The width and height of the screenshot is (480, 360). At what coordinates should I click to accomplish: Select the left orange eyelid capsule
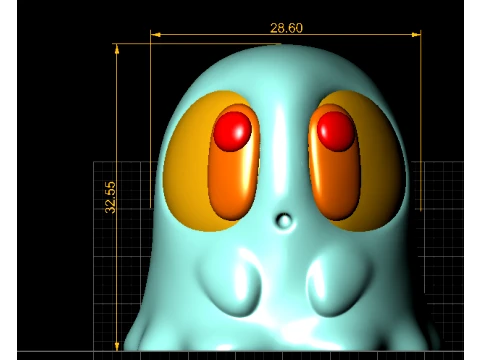coord(234,162)
